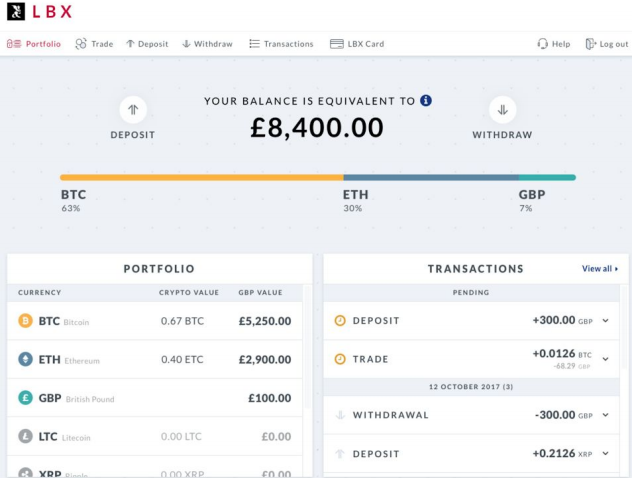632x478 pixels.
Task: Click the LBX logo icon
Action: [16, 11]
